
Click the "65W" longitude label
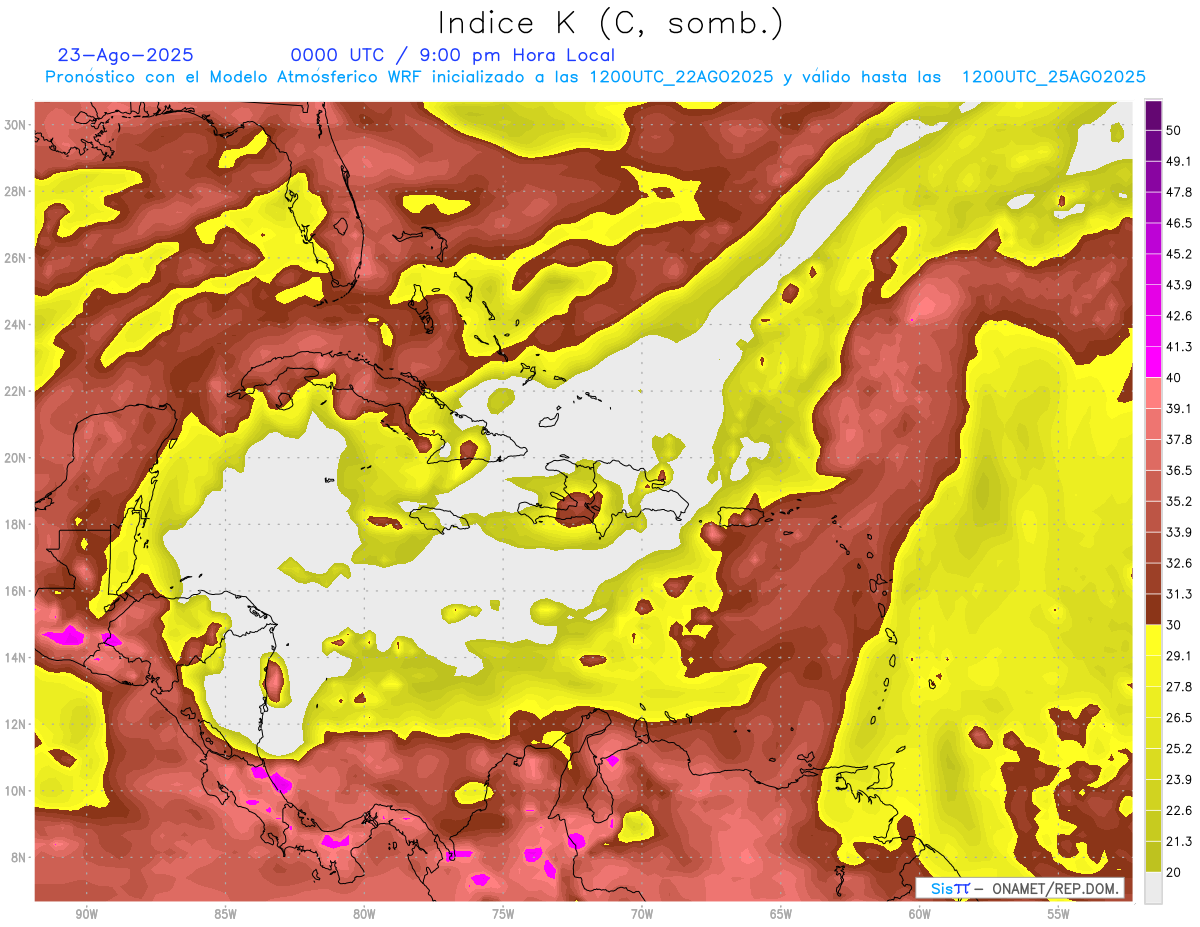(x=781, y=914)
